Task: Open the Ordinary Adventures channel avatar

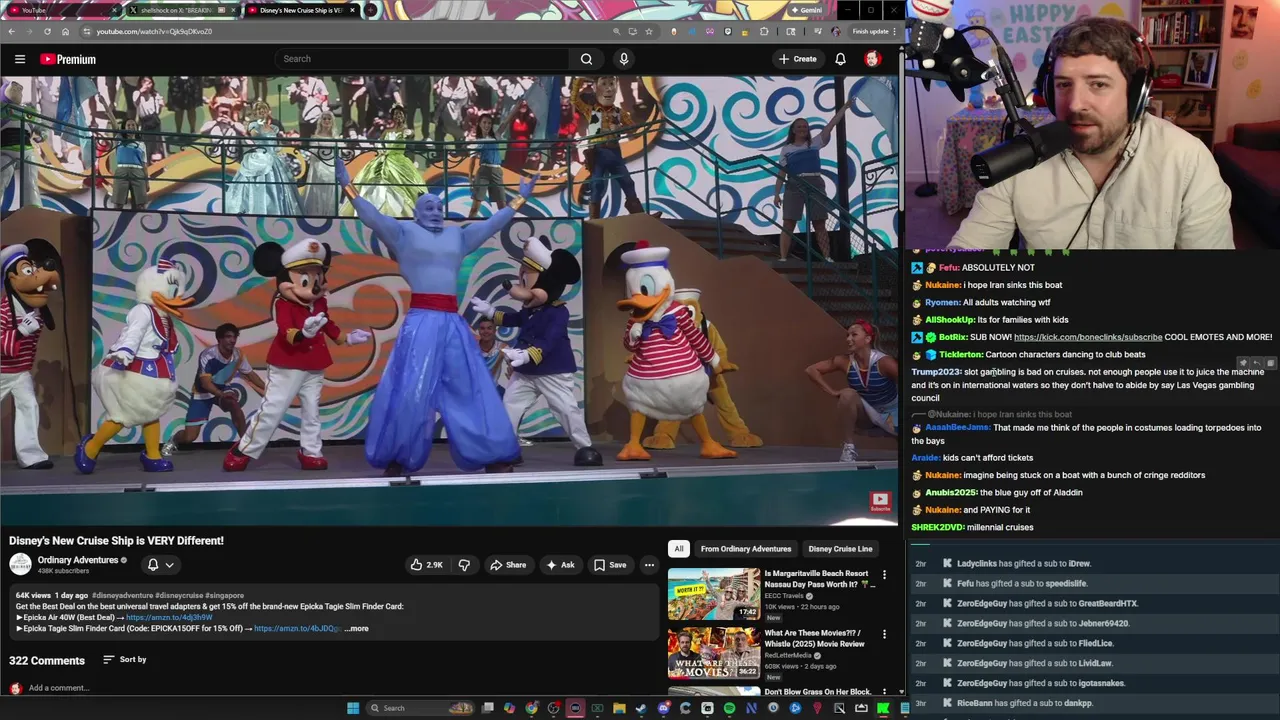Action: click(20, 564)
